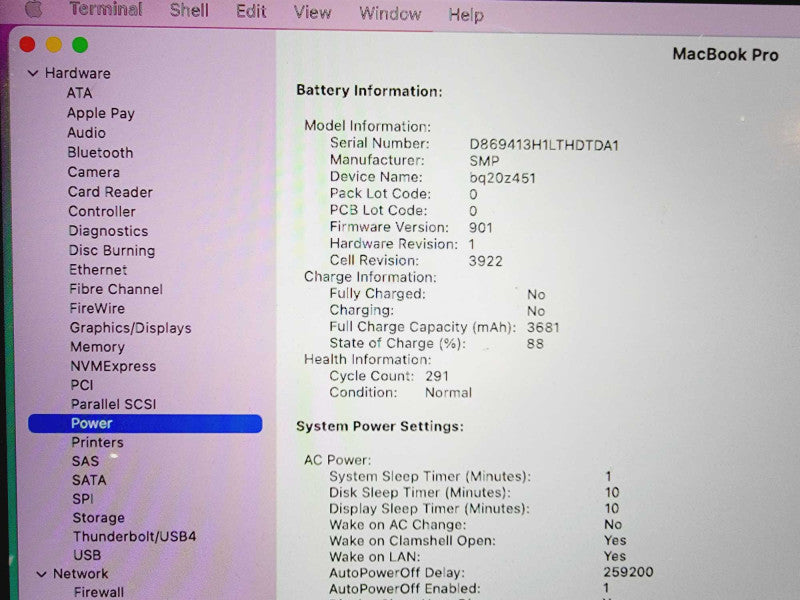Click cell revision value 3922

485,261
